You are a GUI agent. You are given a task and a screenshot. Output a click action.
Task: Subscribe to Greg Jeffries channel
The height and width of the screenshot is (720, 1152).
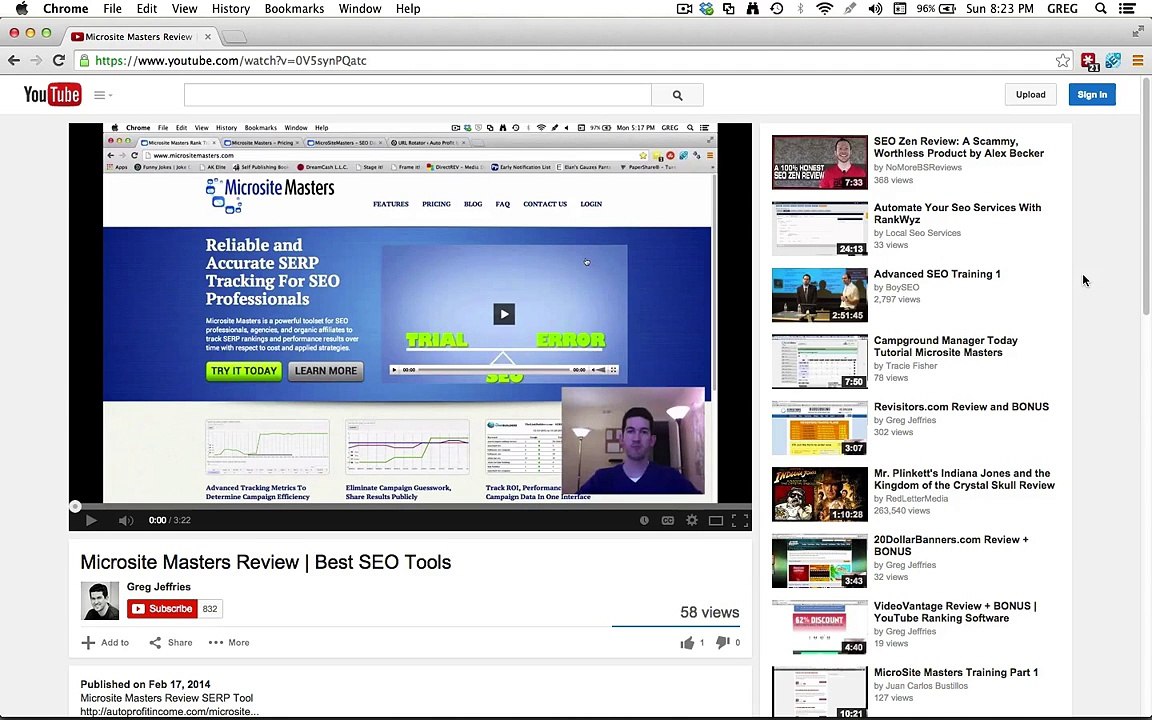pos(162,608)
